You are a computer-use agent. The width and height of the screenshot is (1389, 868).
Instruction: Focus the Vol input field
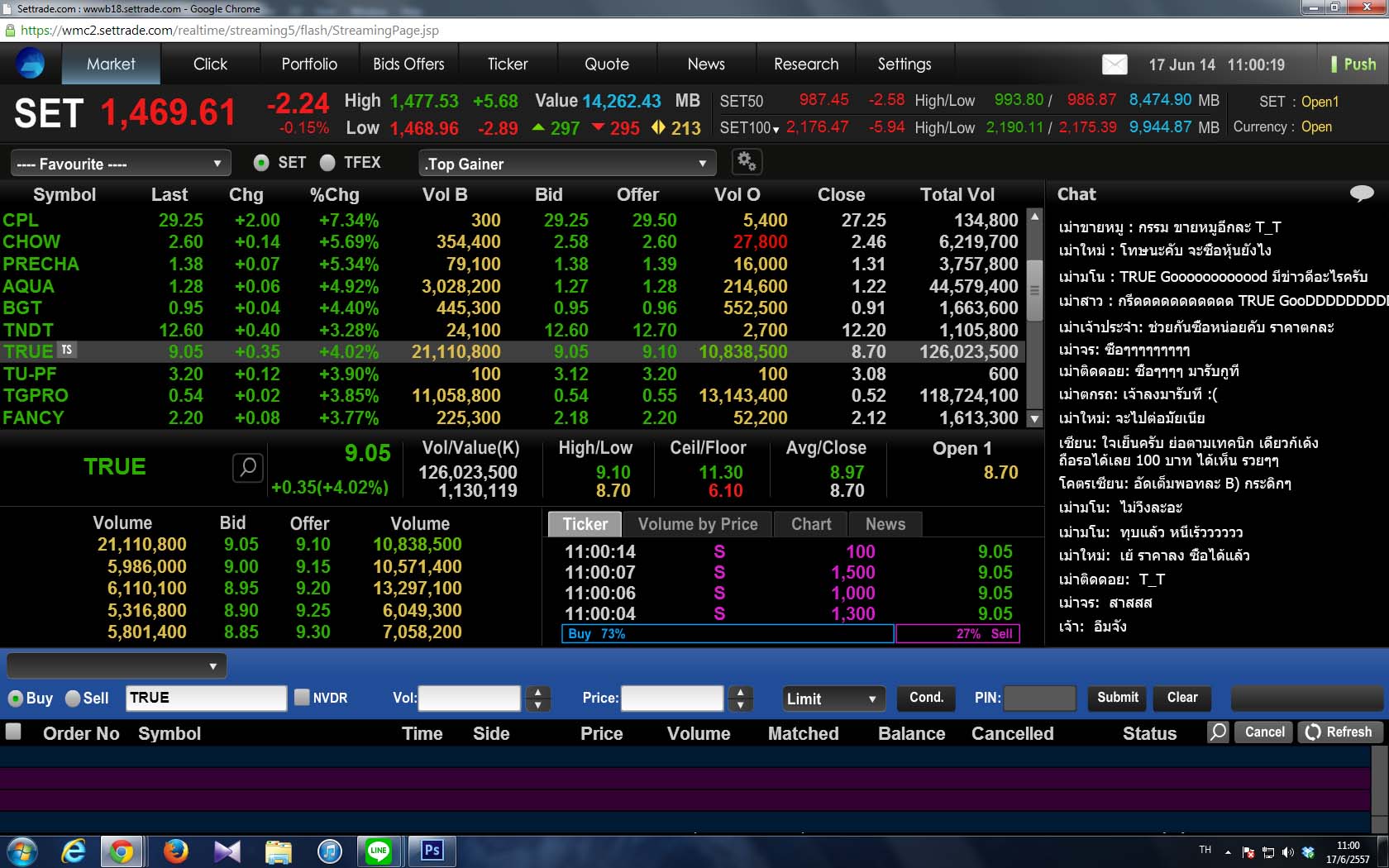(x=470, y=698)
